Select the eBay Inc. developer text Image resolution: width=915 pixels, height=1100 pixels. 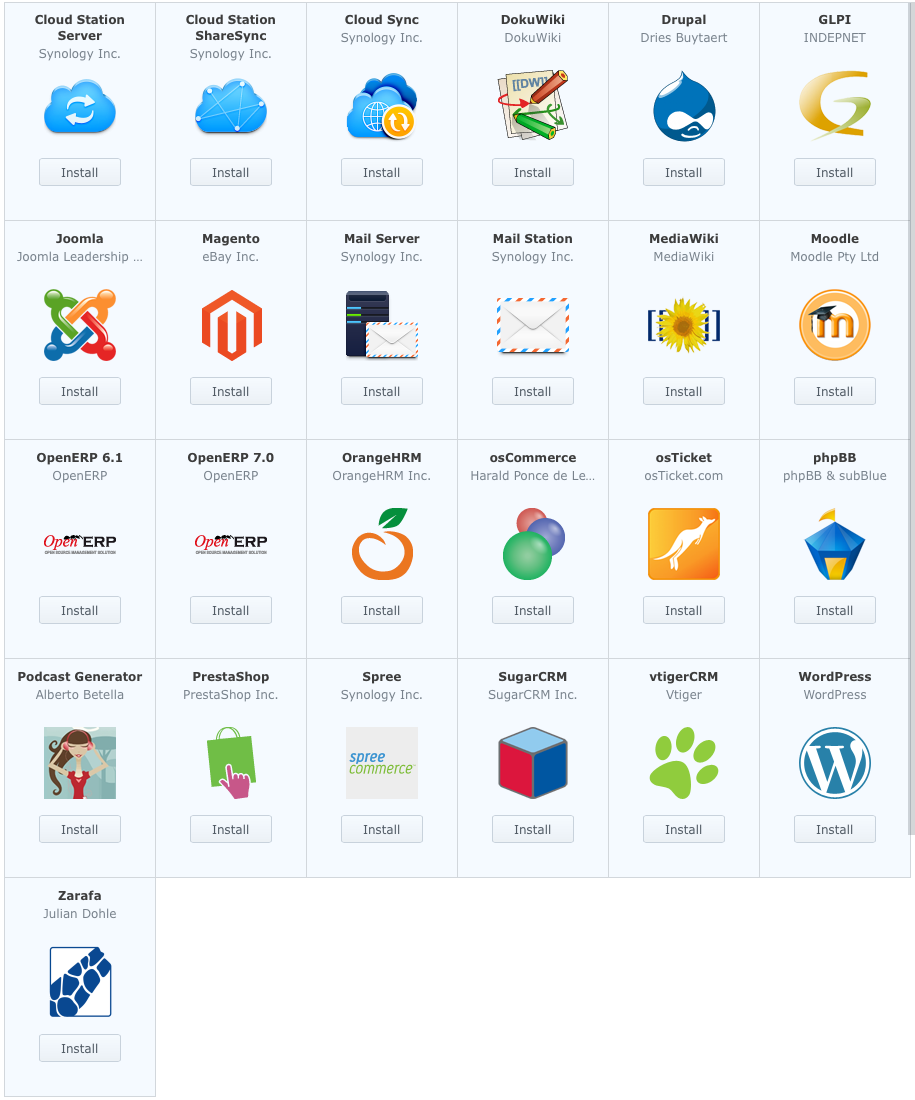pos(231,257)
